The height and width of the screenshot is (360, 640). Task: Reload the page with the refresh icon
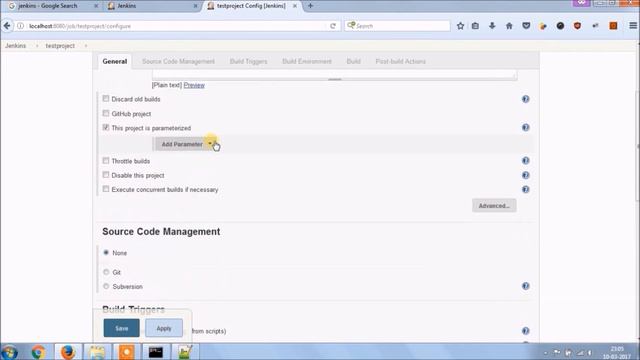tap(333, 26)
